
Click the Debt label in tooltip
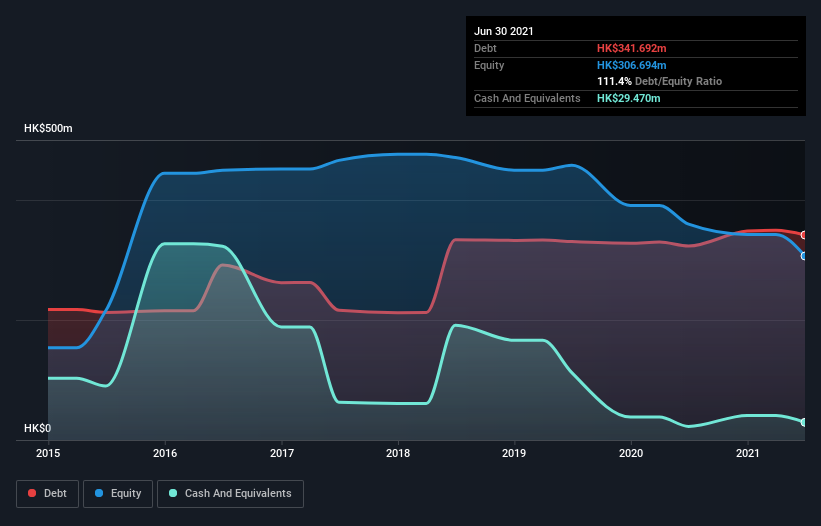(x=485, y=48)
